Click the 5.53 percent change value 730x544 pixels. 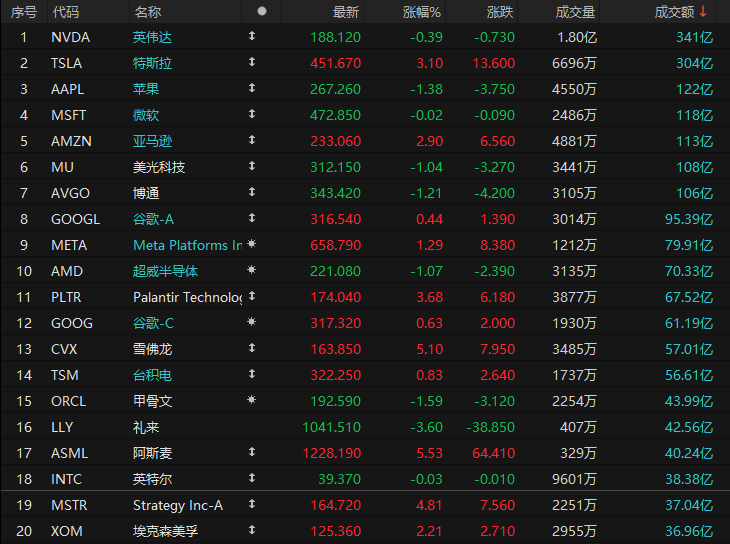coord(429,453)
